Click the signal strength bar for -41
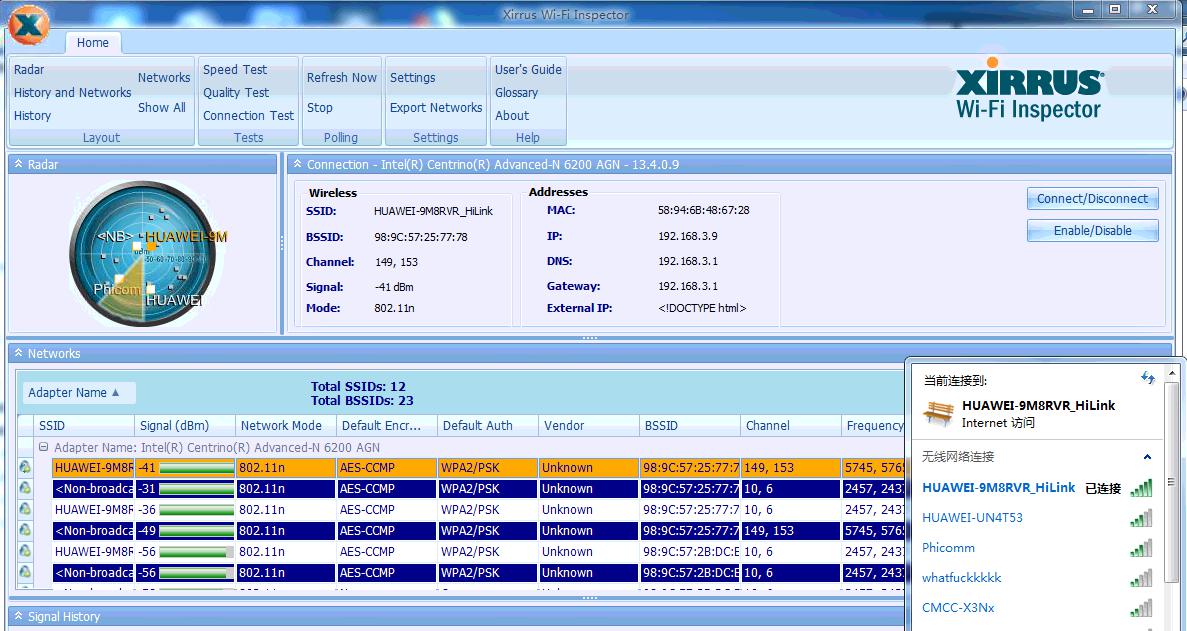 [197, 468]
